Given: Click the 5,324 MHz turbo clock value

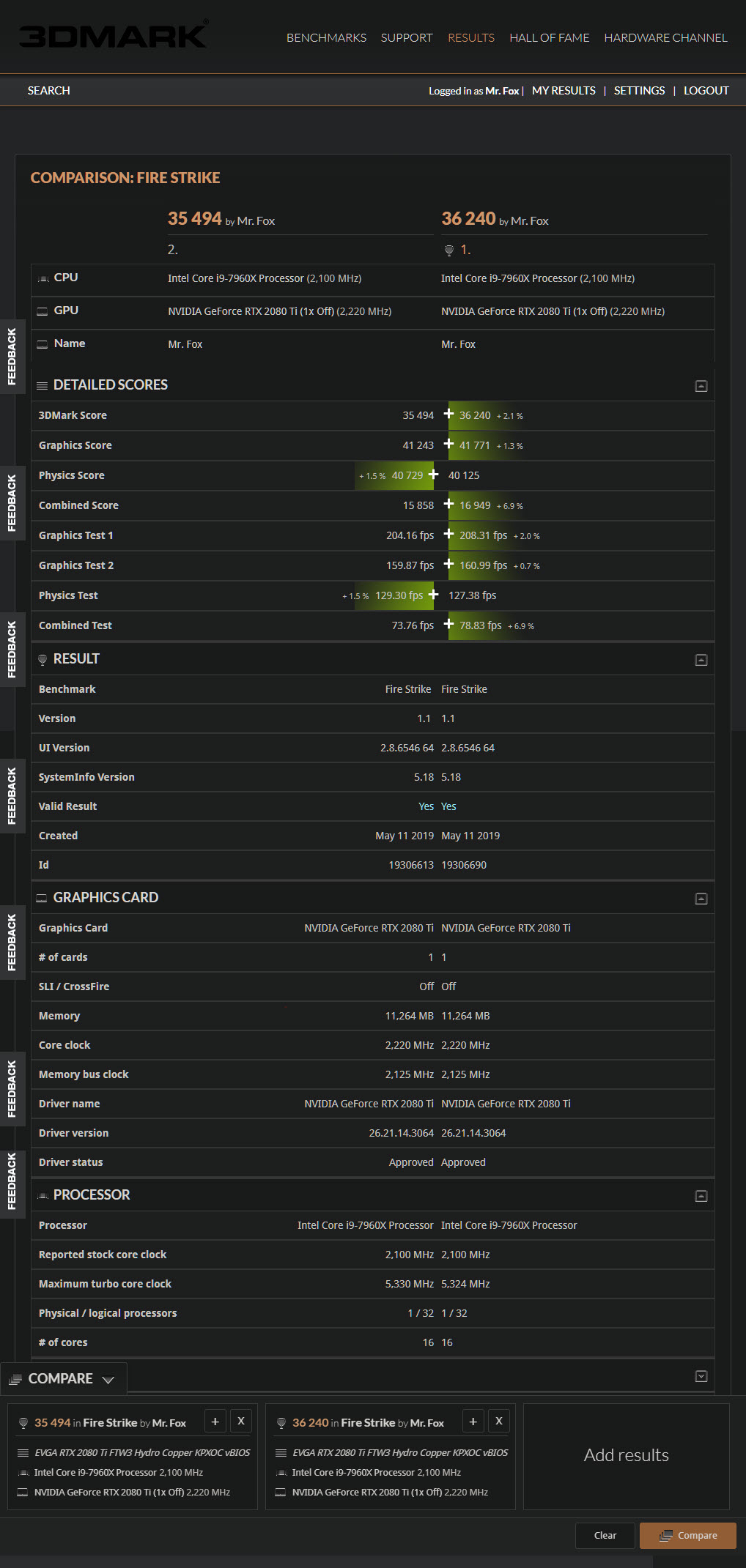Looking at the screenshot, I should [465, 1284].
